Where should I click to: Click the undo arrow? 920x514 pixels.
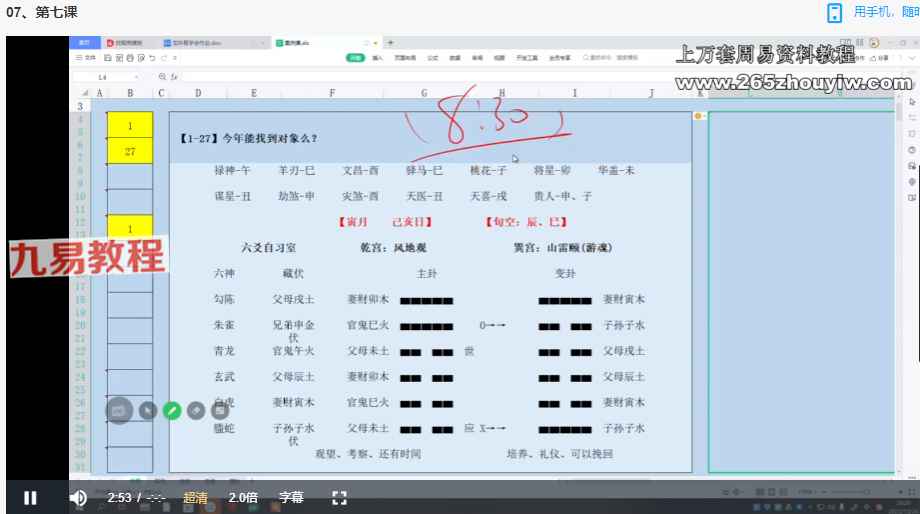[153, 58]
